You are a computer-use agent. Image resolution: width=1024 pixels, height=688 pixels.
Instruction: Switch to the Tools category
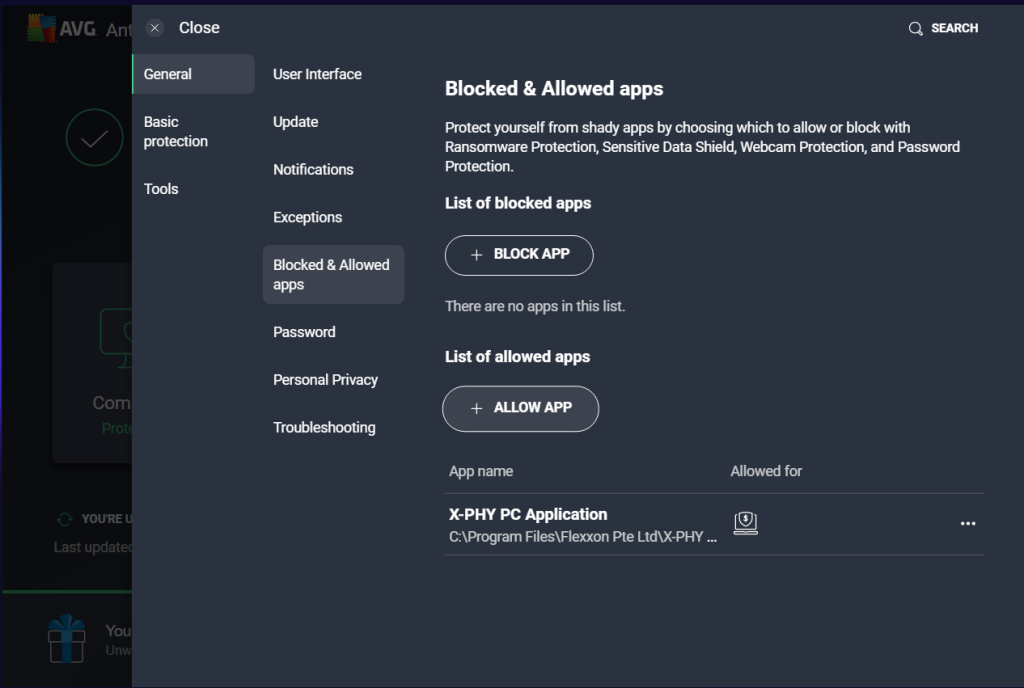[161, 189]
